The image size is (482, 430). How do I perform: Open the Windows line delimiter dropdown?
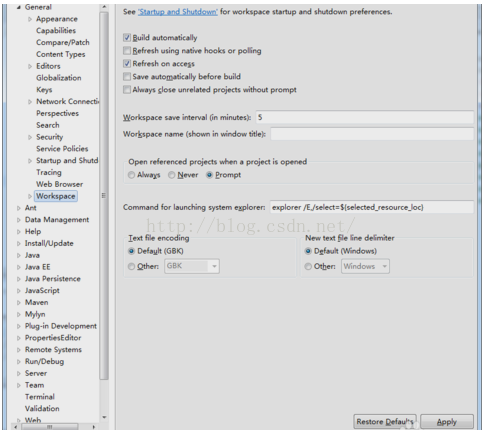pos(365,266)
